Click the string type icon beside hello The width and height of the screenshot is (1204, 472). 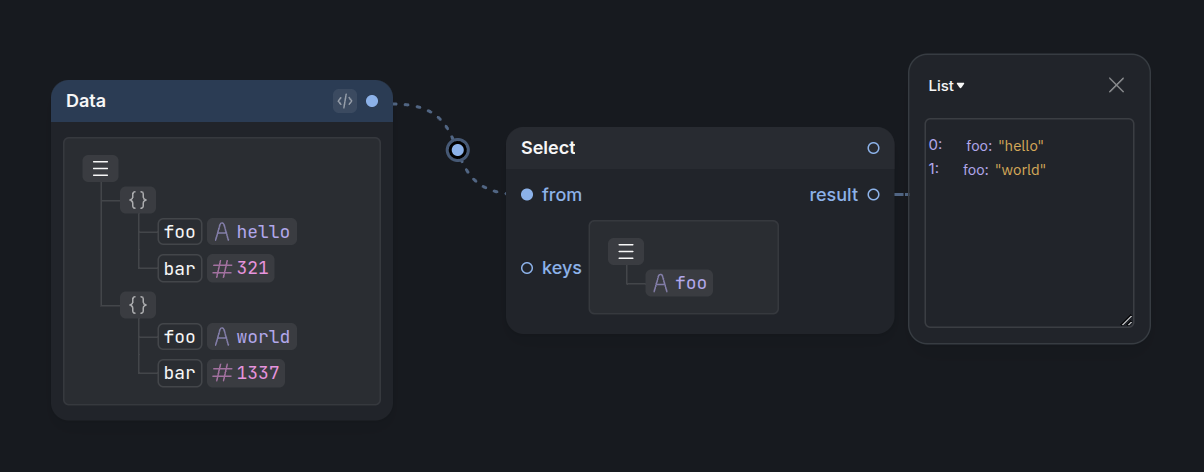222,232
